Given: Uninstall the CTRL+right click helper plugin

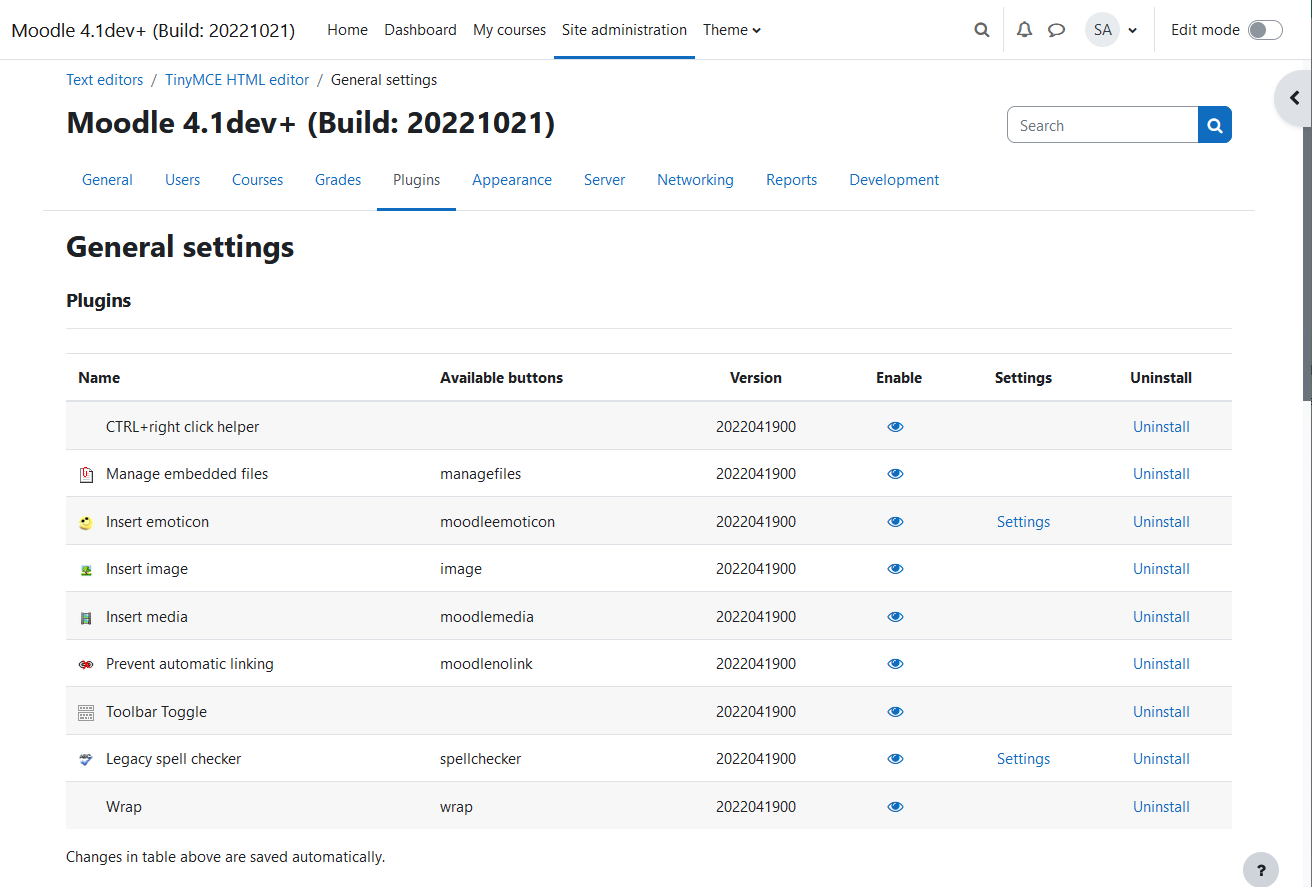Looking at the screenshot, I should pos(1161,427).
